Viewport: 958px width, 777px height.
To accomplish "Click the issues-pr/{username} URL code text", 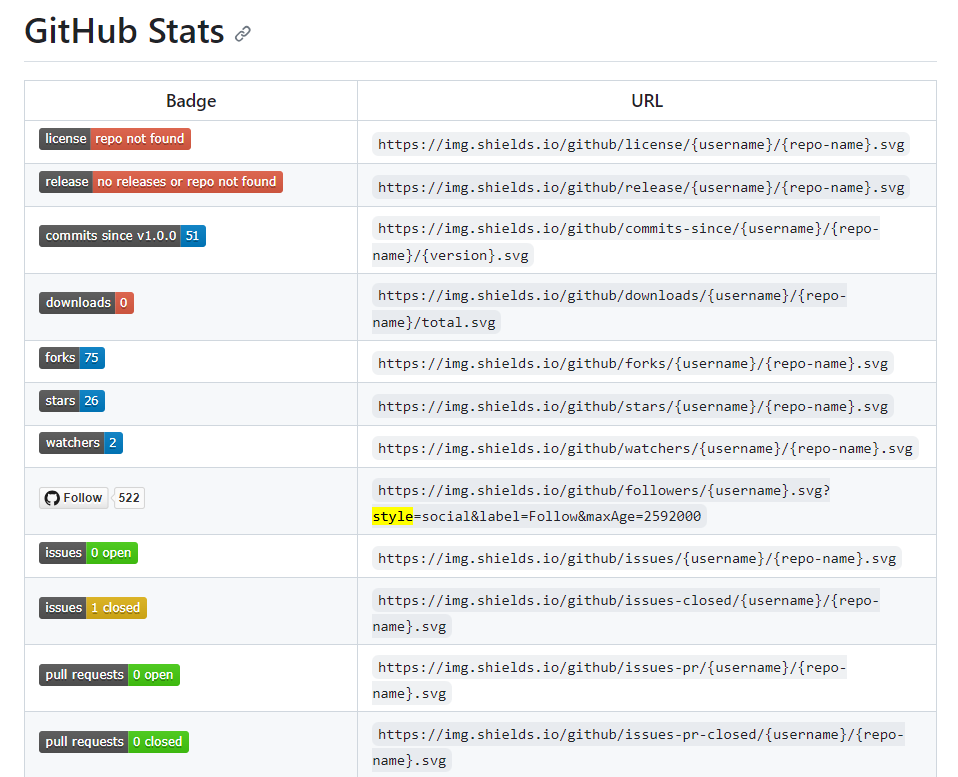I will point(609,680).
